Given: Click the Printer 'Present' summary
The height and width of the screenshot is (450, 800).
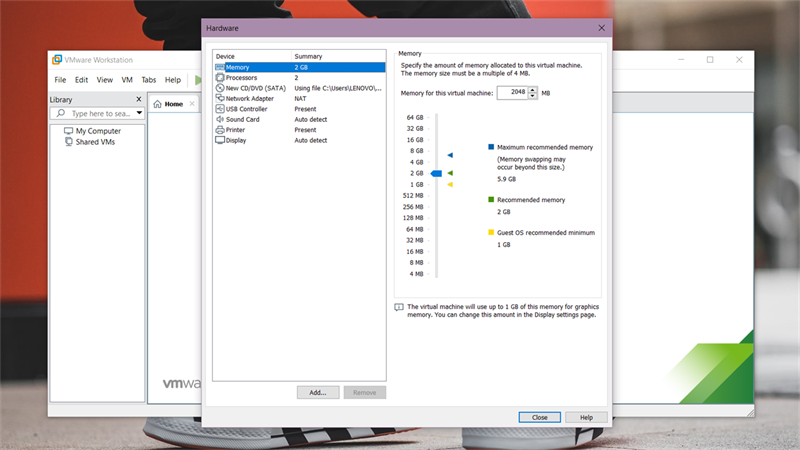Looking at the screenshot, I should click(305, 130).
